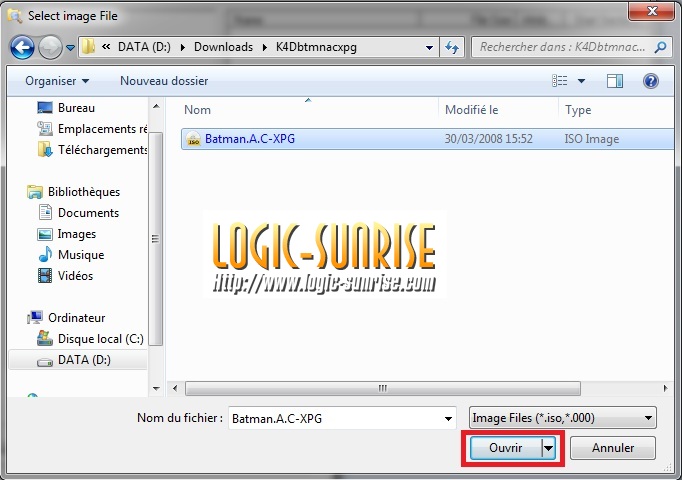Select Téléchargements in the navigation pane
Viewport: 682px width, 480px height.
pyautogui.click(x=103, y=150)
